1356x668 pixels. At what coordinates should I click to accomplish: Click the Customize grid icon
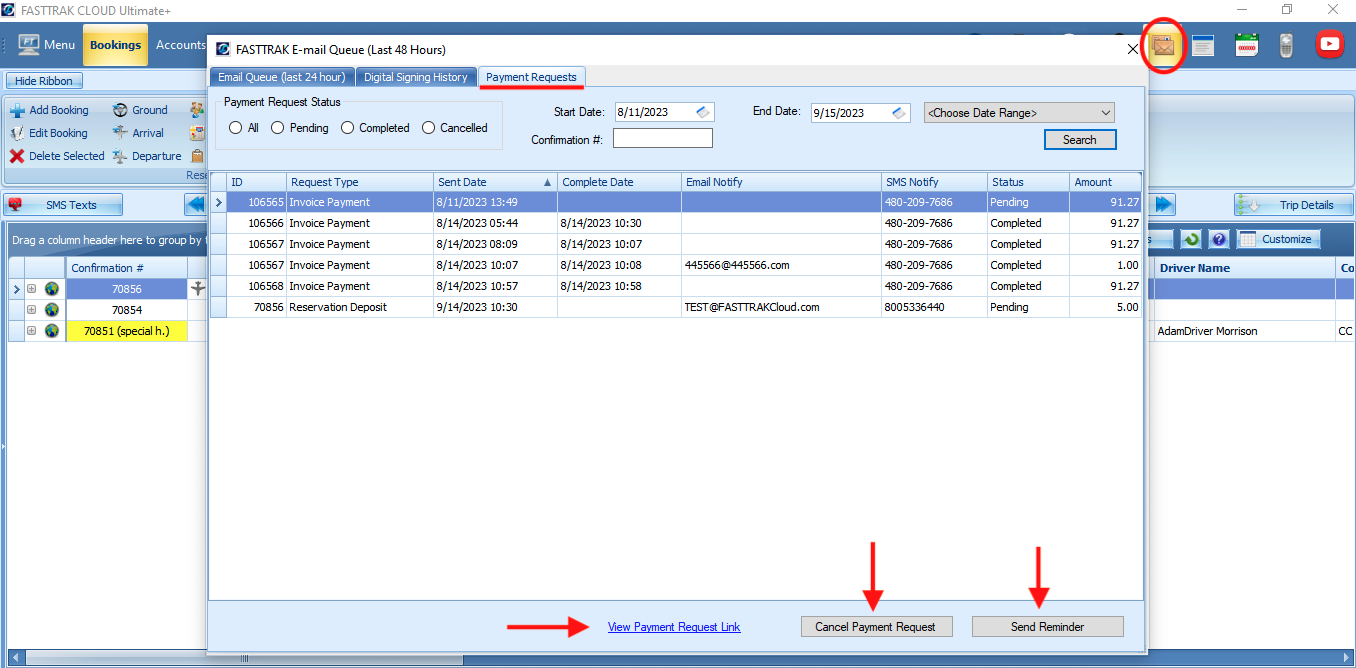1247,240
